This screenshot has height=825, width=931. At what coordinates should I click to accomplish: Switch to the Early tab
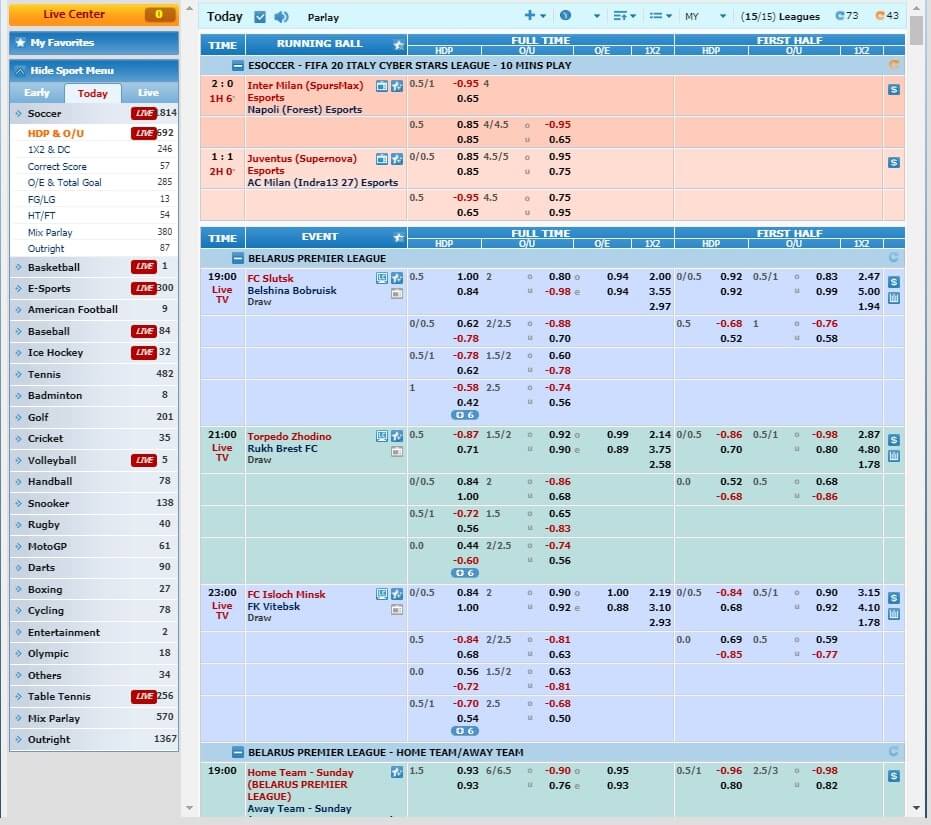click(37, 93)
